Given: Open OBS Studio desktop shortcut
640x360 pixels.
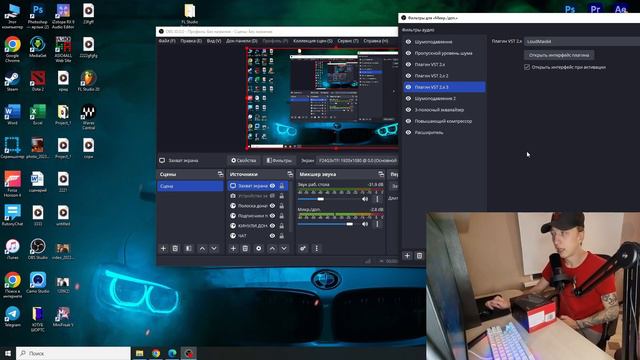Looking at the screenshot, I should [38, 249].
